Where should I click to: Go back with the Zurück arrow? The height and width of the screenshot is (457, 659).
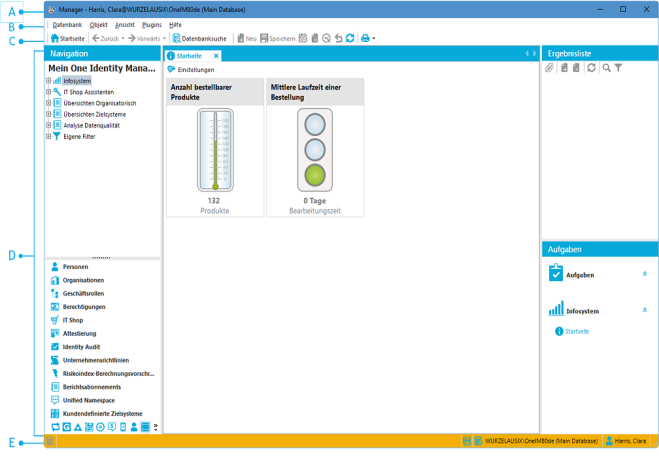(x=105, y=38)
